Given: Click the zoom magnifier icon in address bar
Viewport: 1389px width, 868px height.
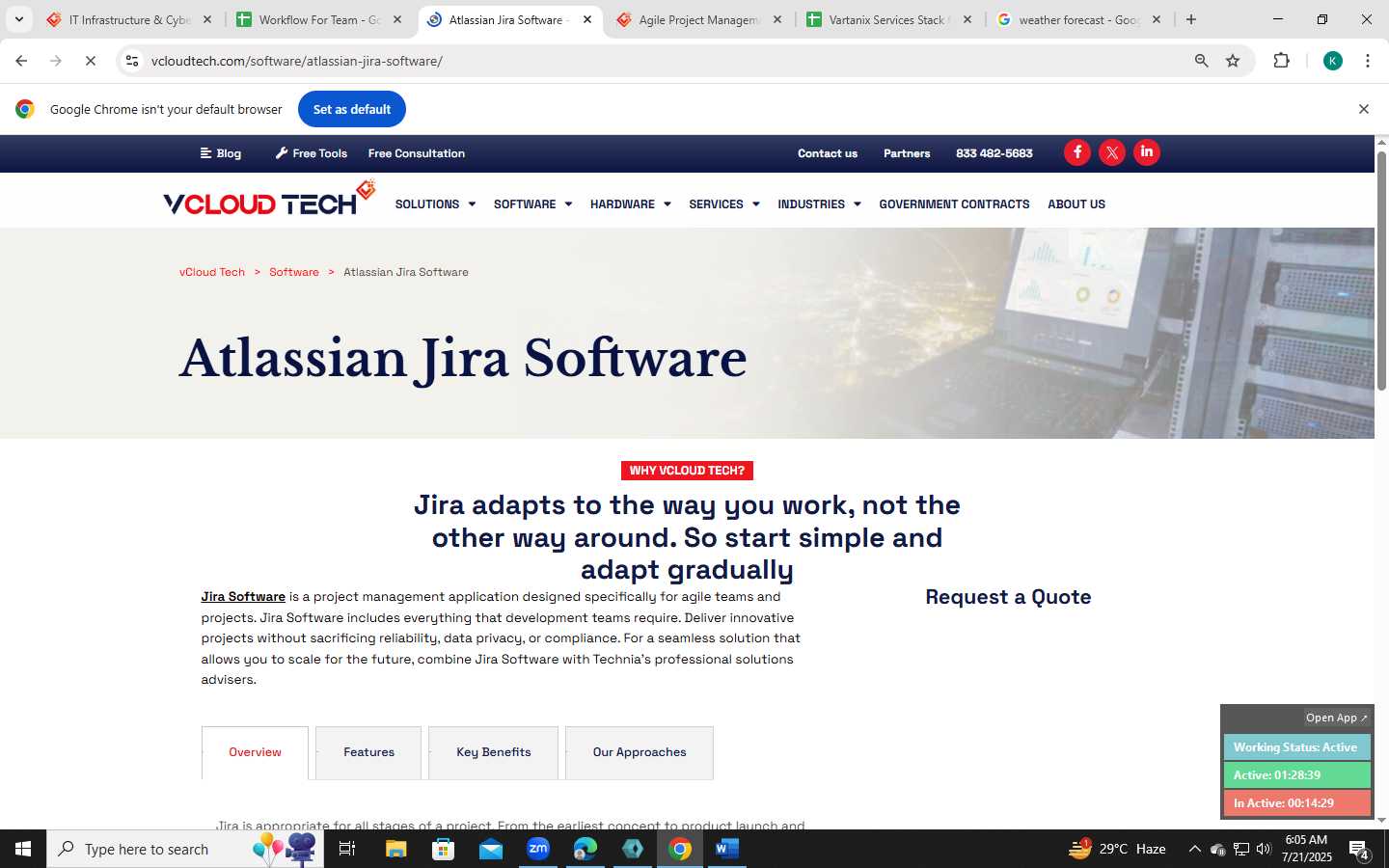Looking at the screenshot, I should point(1201,61).
